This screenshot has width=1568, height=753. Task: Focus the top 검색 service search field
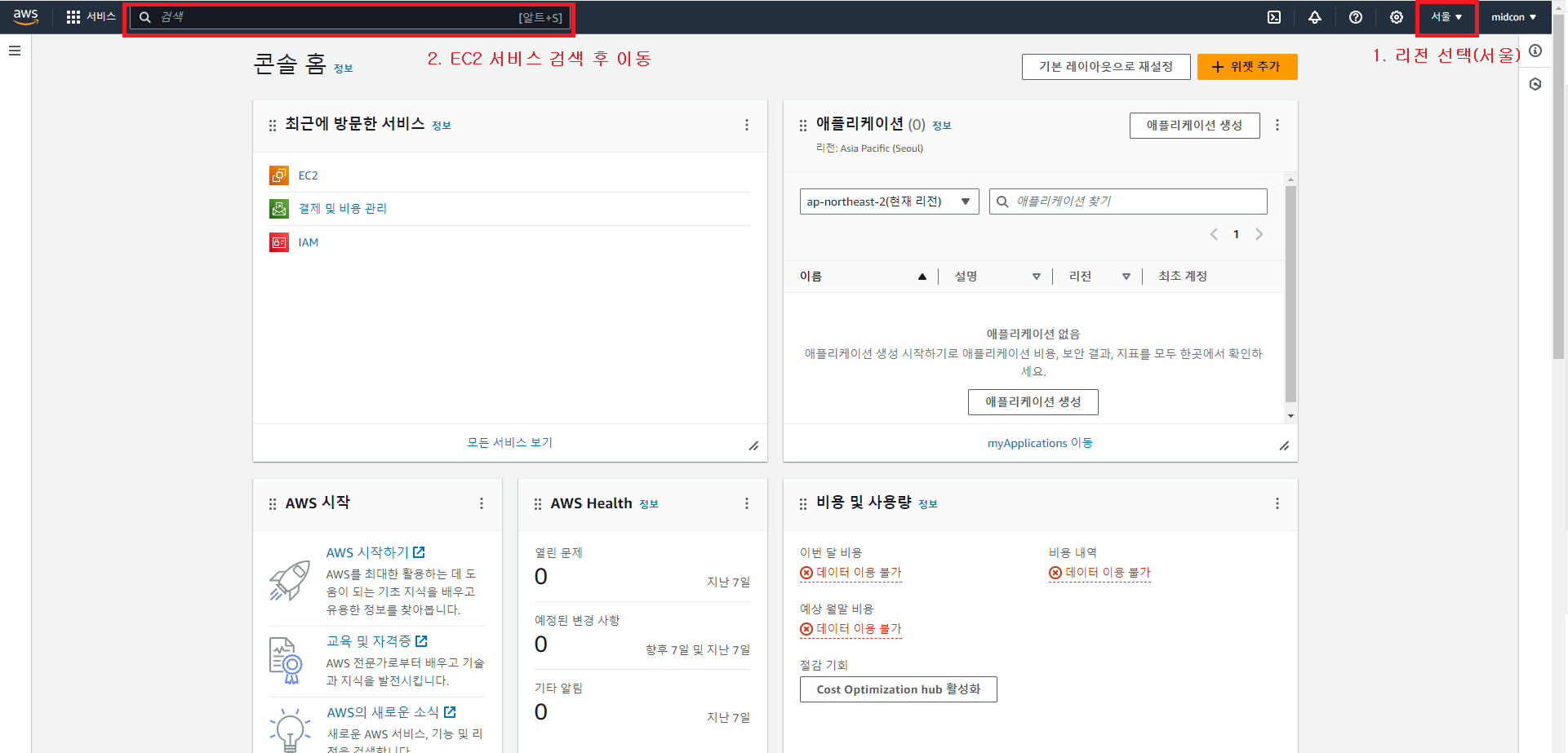click(x=349, y=17)
